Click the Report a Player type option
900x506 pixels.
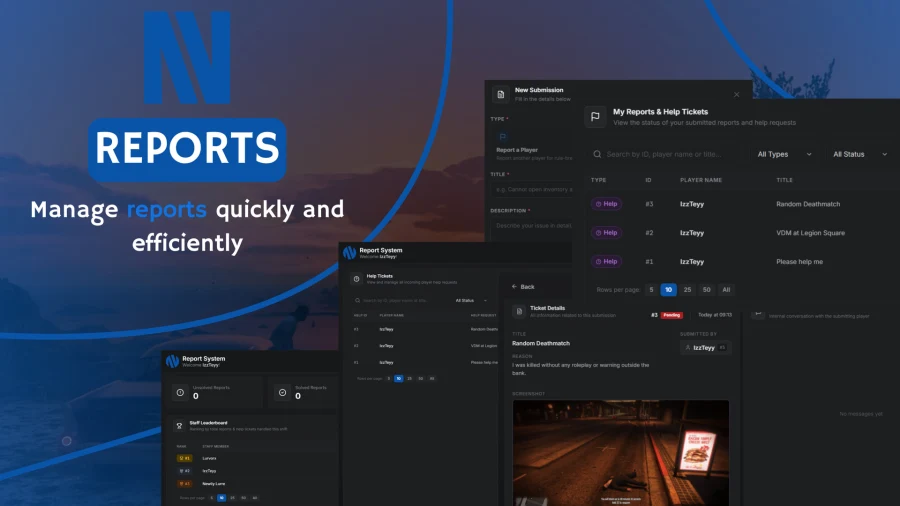click(533, 146)
